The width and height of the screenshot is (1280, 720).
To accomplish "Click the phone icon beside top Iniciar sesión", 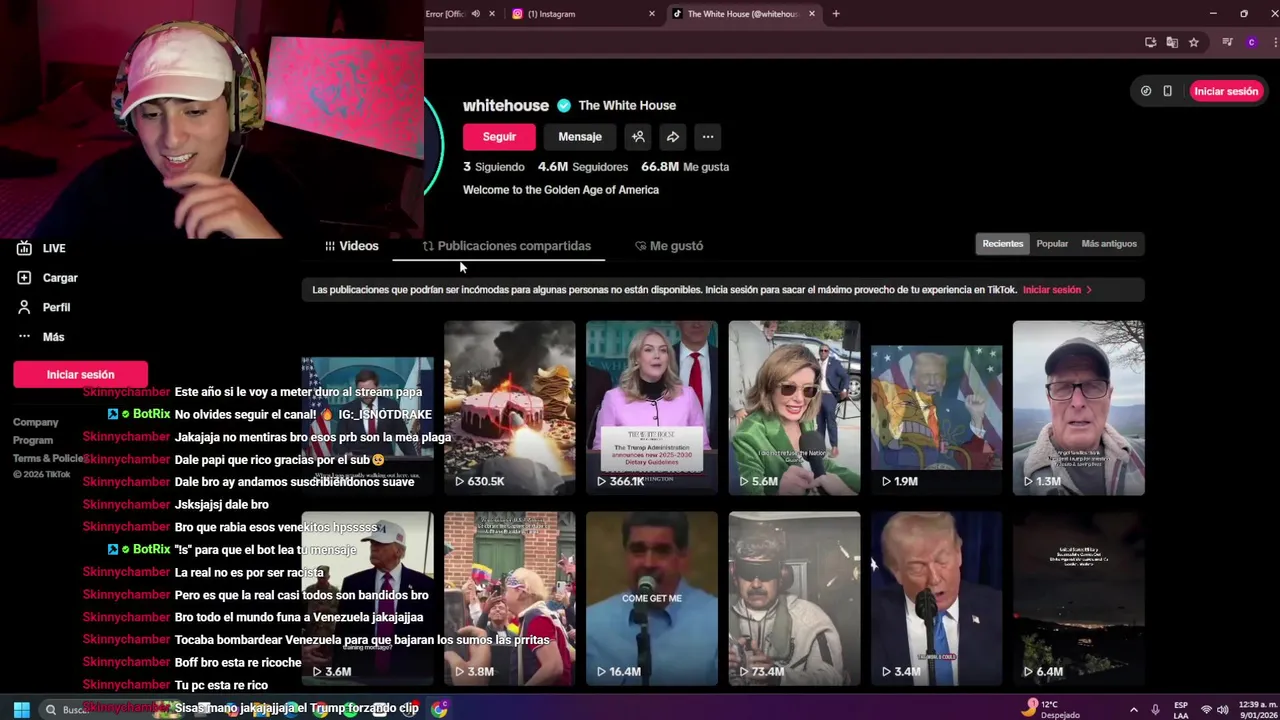I will pos(1167,91).
